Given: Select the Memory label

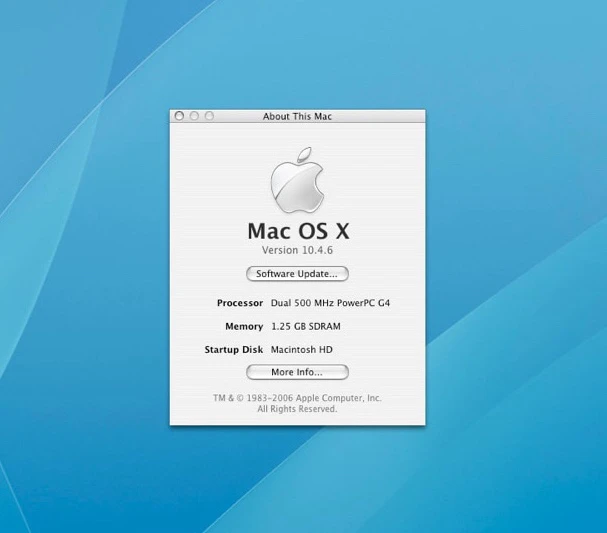Looking at the screenshot, I should click(x=244, y=326).
